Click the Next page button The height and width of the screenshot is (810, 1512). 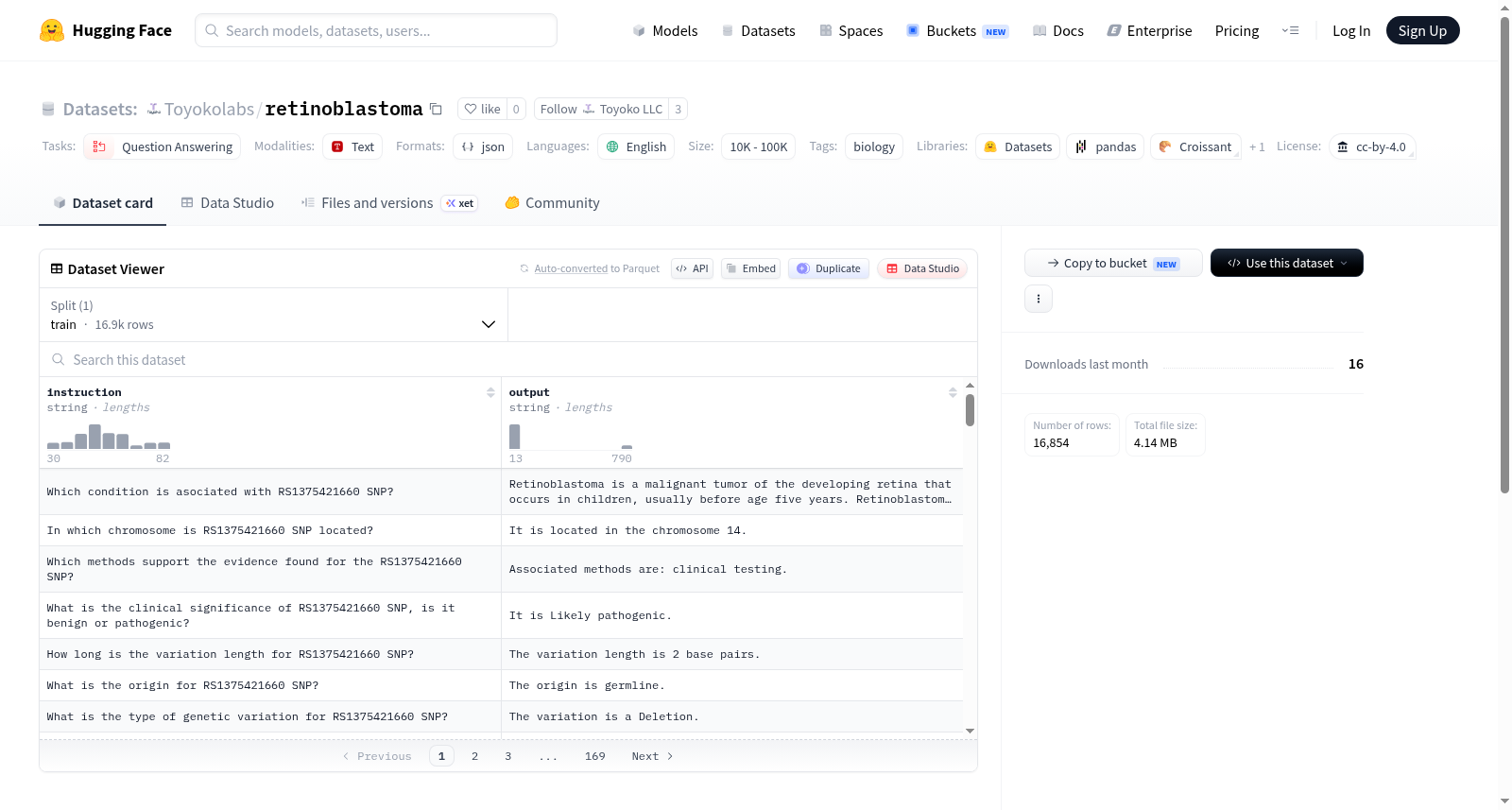tap(652, 756)
